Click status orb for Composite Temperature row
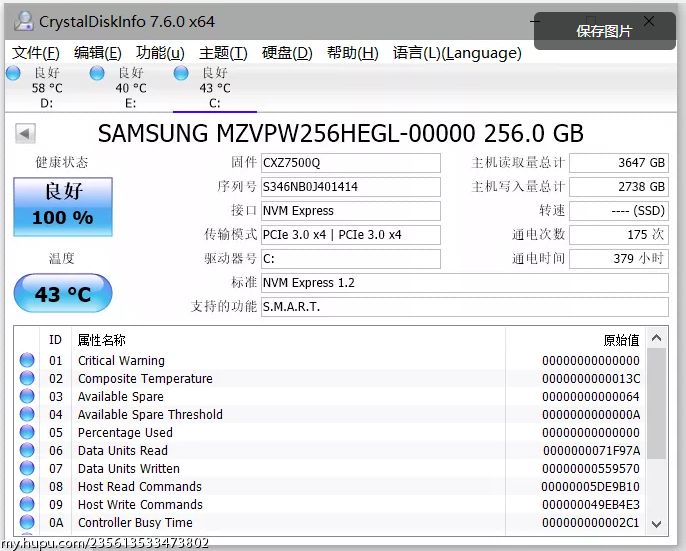The width and height of the screenshot is (686, 551). coord(27,378)
